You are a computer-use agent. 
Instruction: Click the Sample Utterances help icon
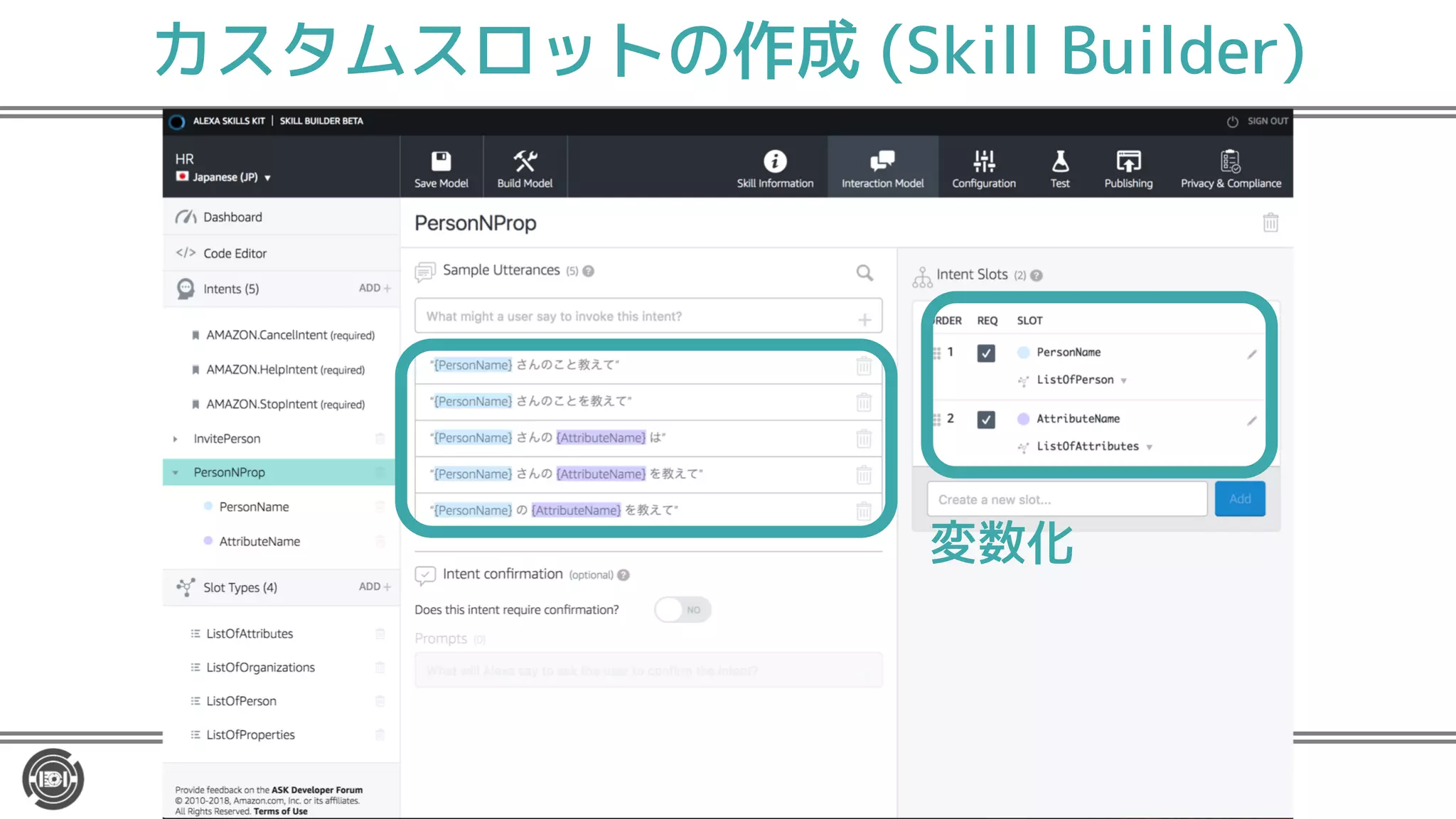click(589, 271)
